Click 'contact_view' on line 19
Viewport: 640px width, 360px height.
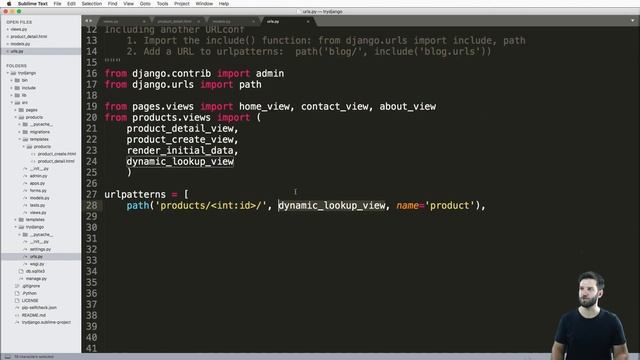(335, 107)
